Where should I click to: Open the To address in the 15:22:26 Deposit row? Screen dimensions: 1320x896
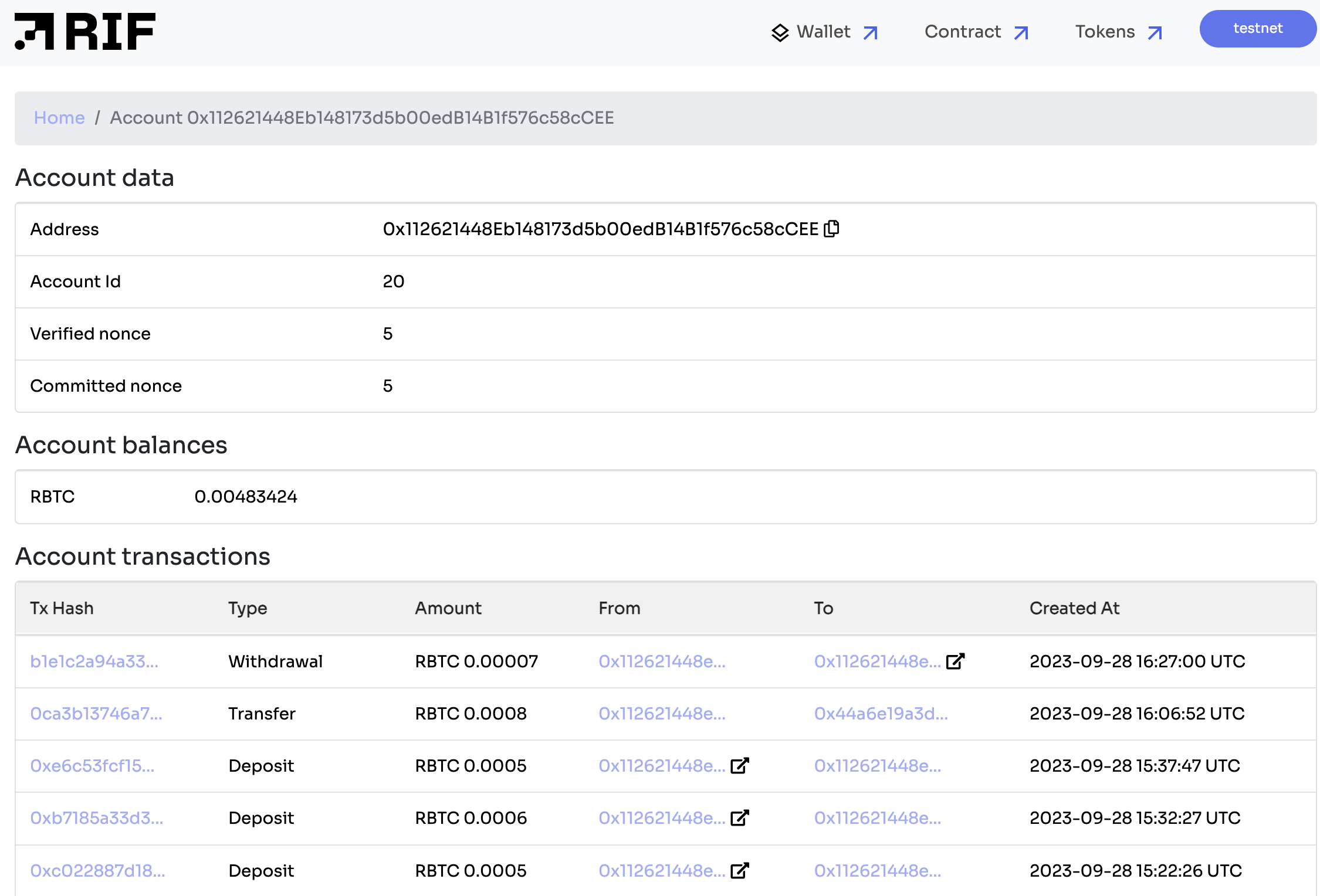pyautogui.click(x=877, y=871)
